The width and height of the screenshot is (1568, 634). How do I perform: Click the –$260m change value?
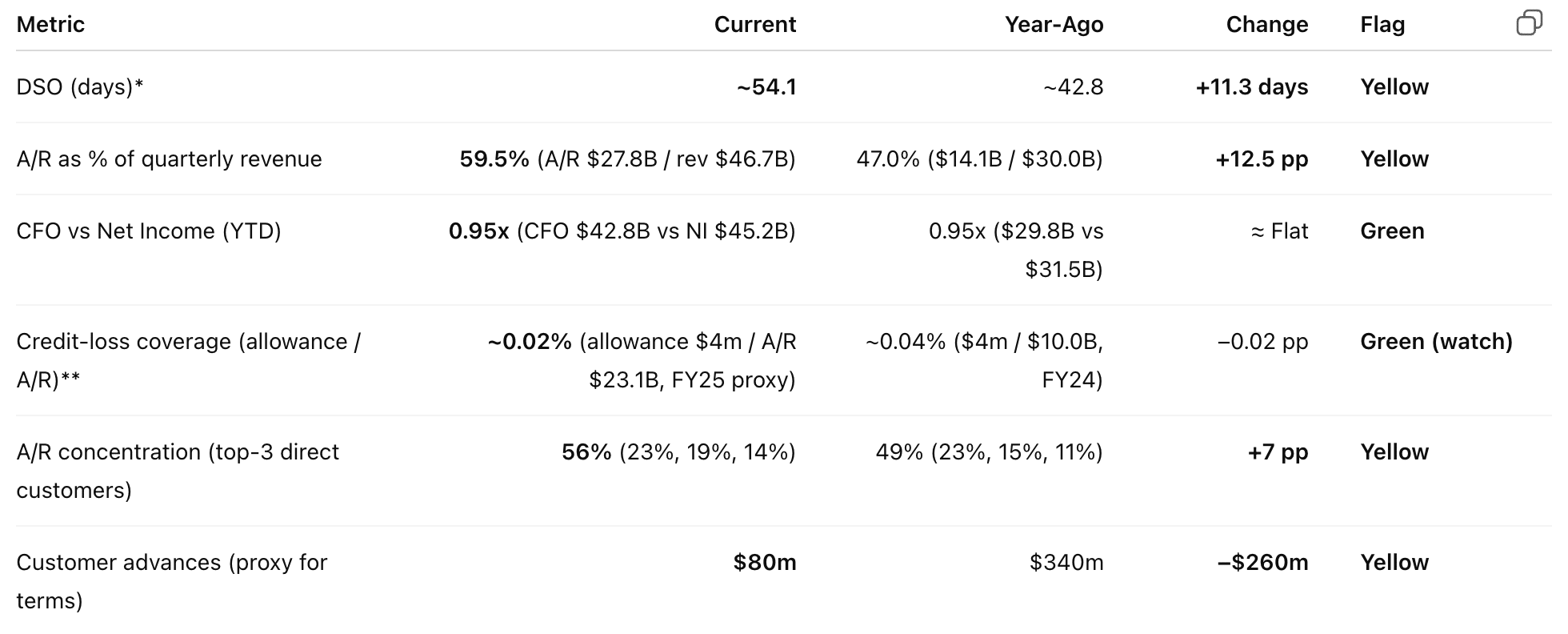[1262, 562]
